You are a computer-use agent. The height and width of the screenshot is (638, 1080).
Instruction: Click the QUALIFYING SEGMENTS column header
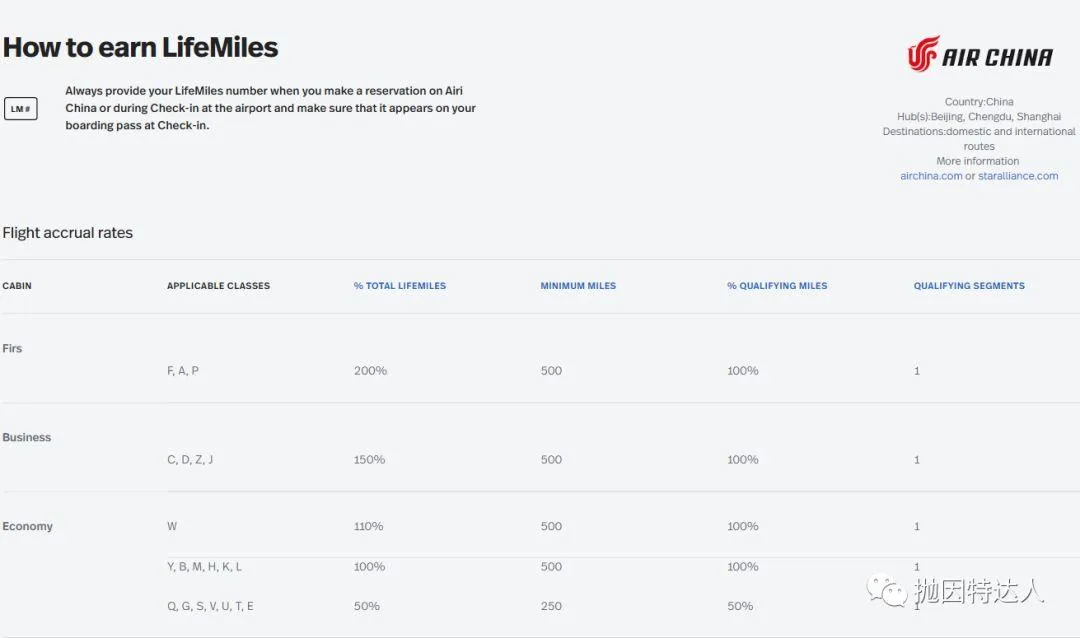pyautogui.click(x=969, y=286)
